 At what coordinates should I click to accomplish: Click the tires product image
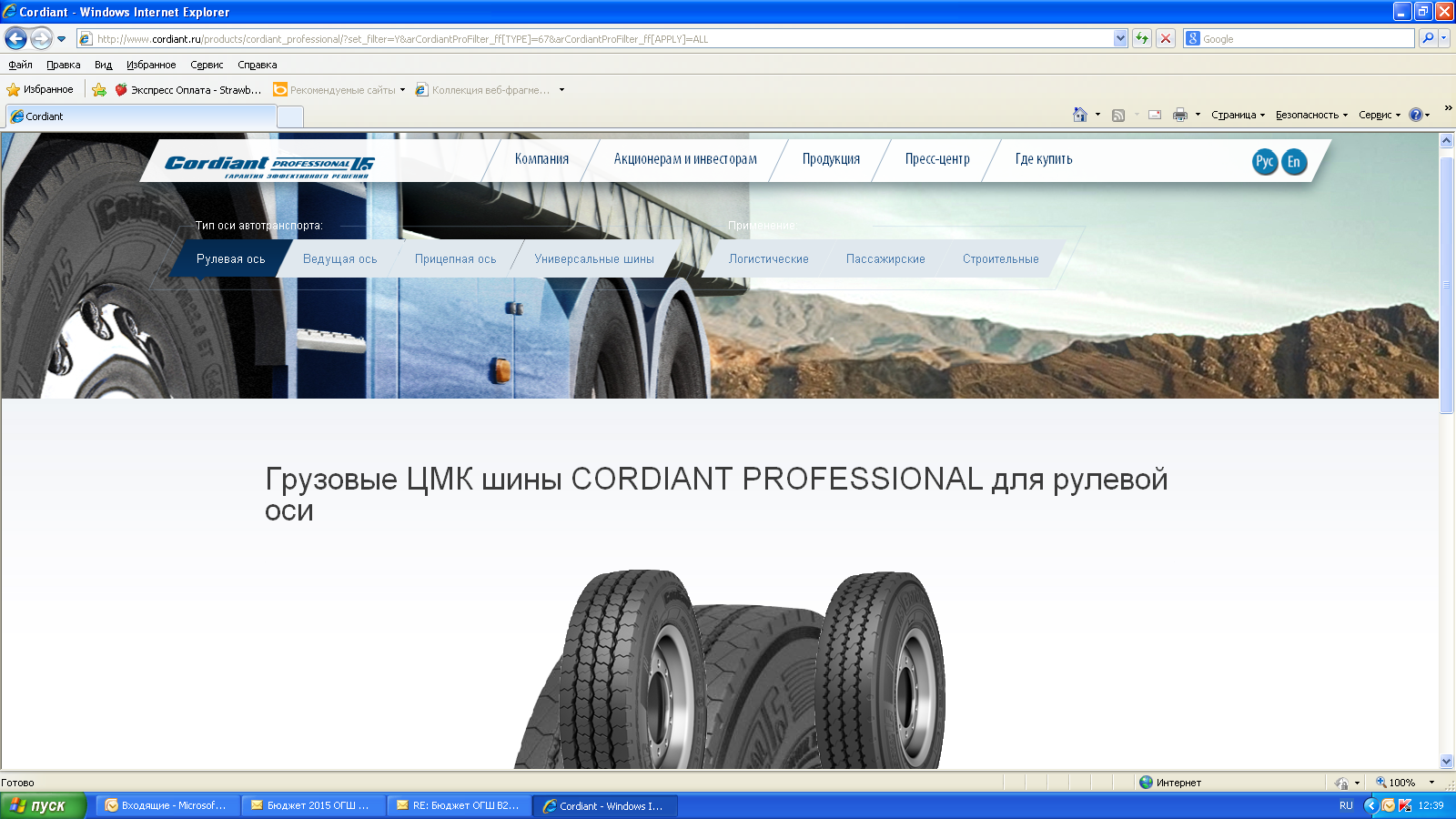730,669
